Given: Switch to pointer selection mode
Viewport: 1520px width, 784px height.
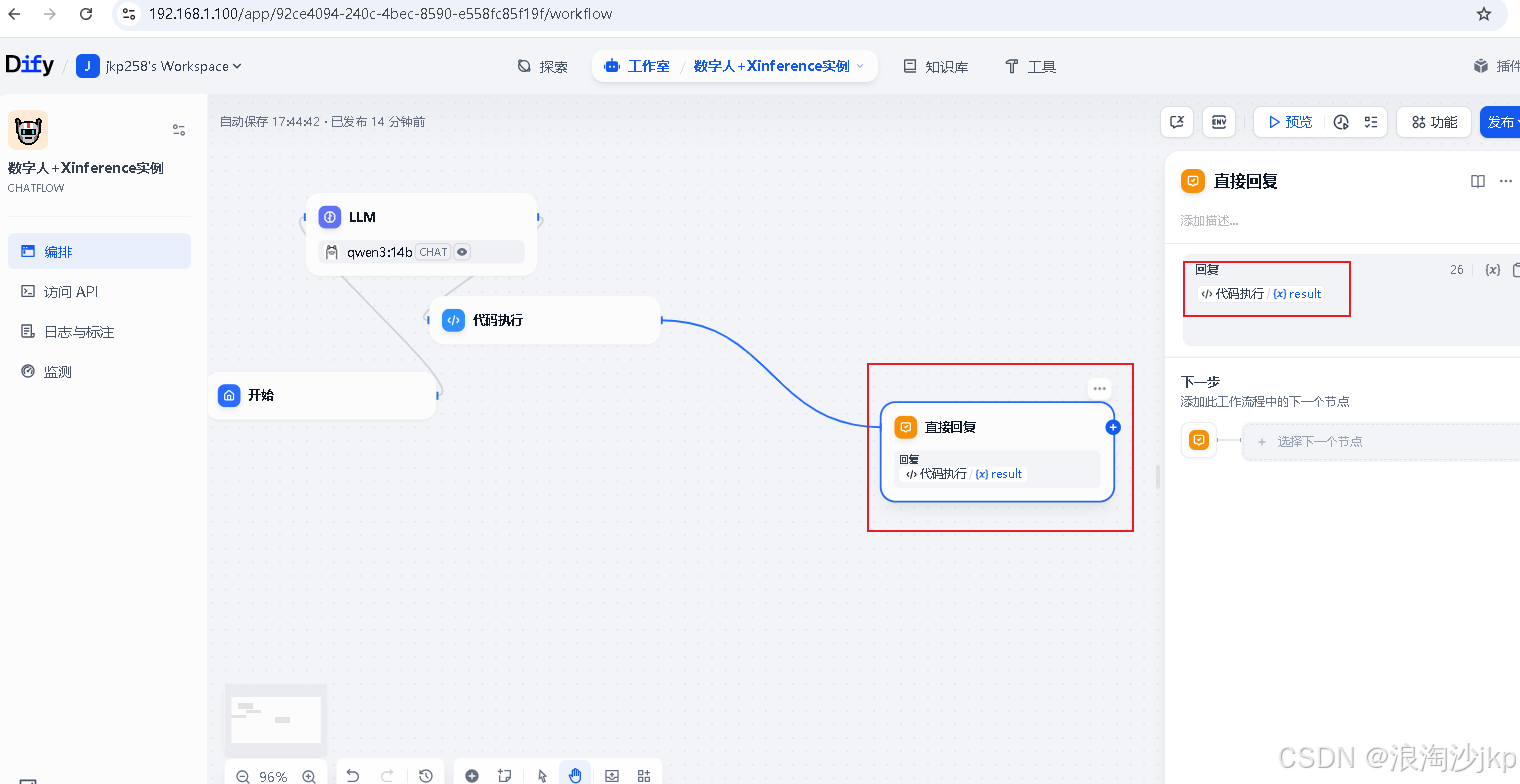Looking at the screenshot, I should click(x=543, y=775).
